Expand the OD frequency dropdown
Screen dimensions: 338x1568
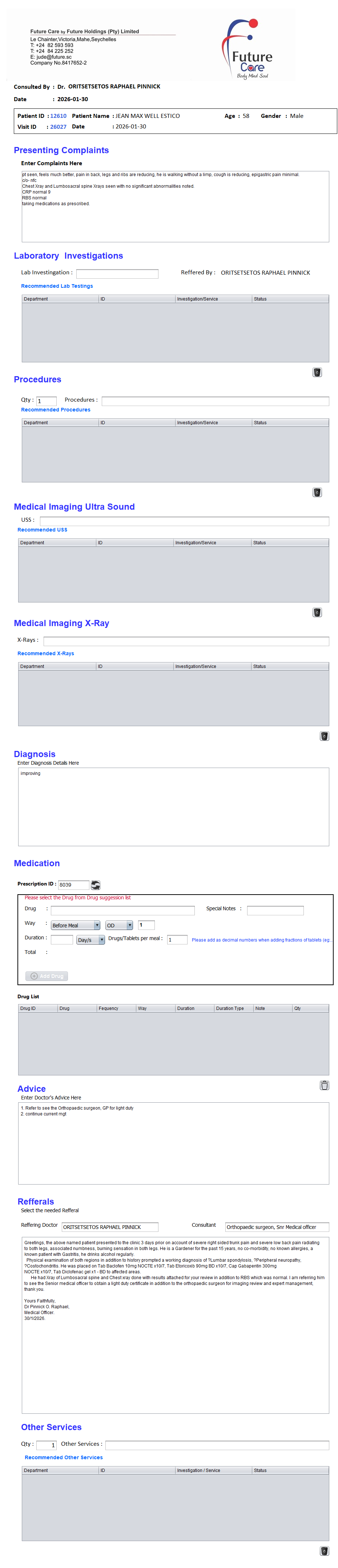[x=119, y=925]
